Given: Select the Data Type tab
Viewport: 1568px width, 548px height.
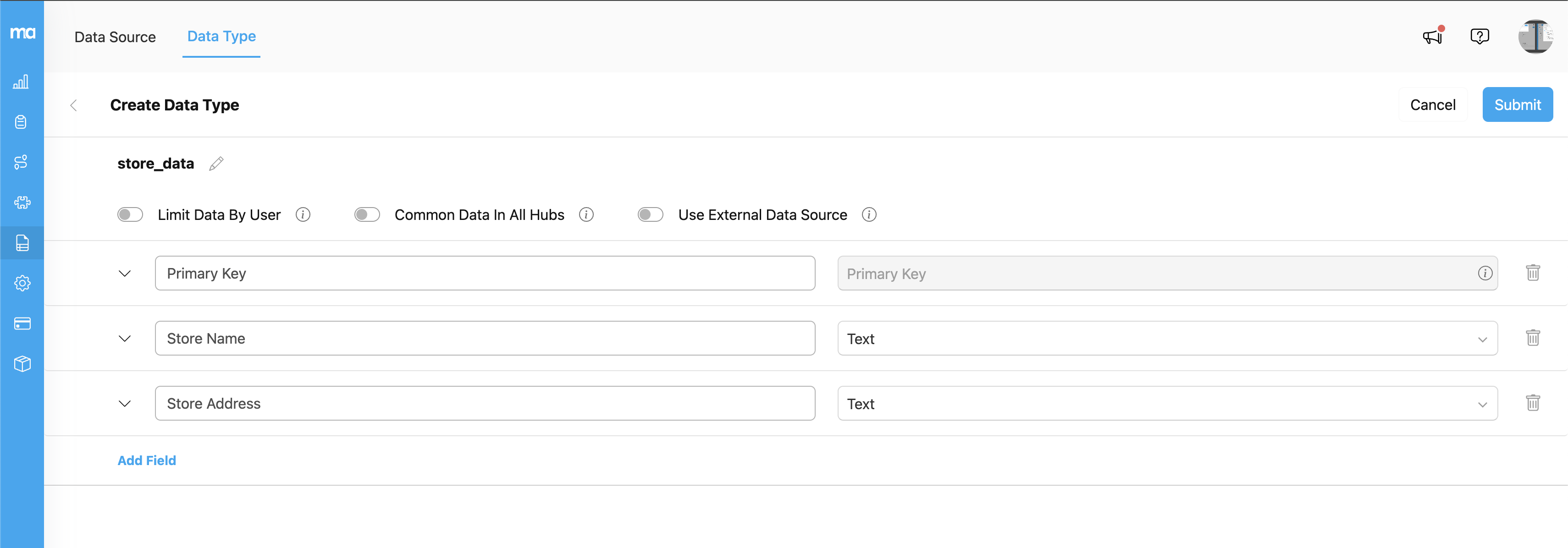Looking at the screenshot, I should click(x=221, y=37).
